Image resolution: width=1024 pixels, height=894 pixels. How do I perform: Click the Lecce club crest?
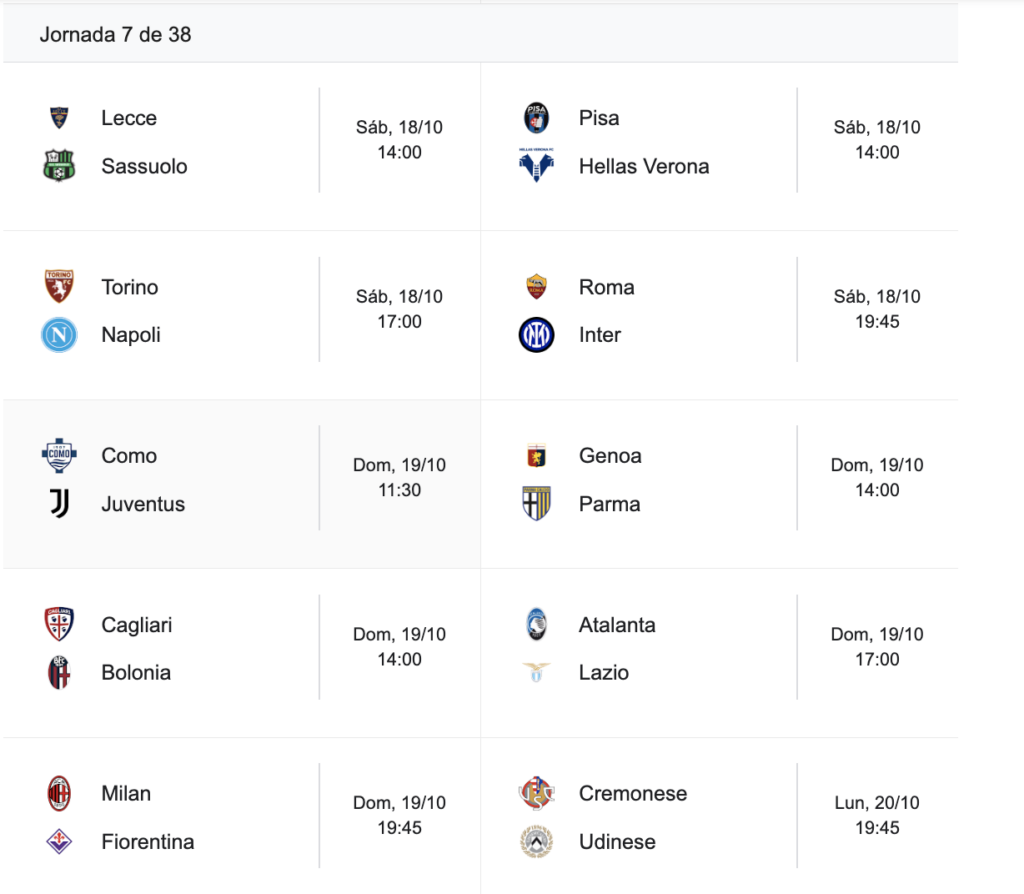59,118
